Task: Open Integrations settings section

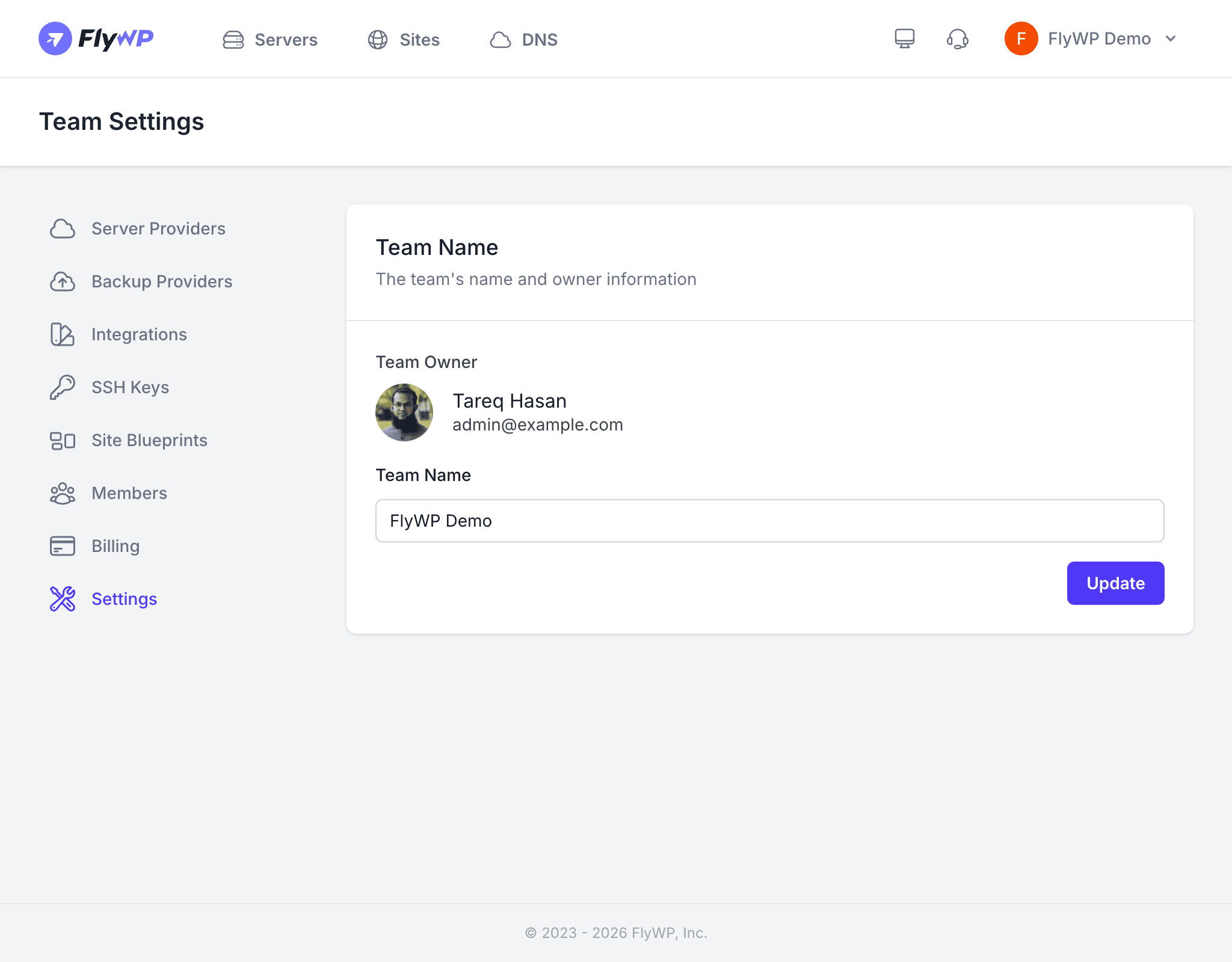Action: pyautogui.click(x=139, y=334)
